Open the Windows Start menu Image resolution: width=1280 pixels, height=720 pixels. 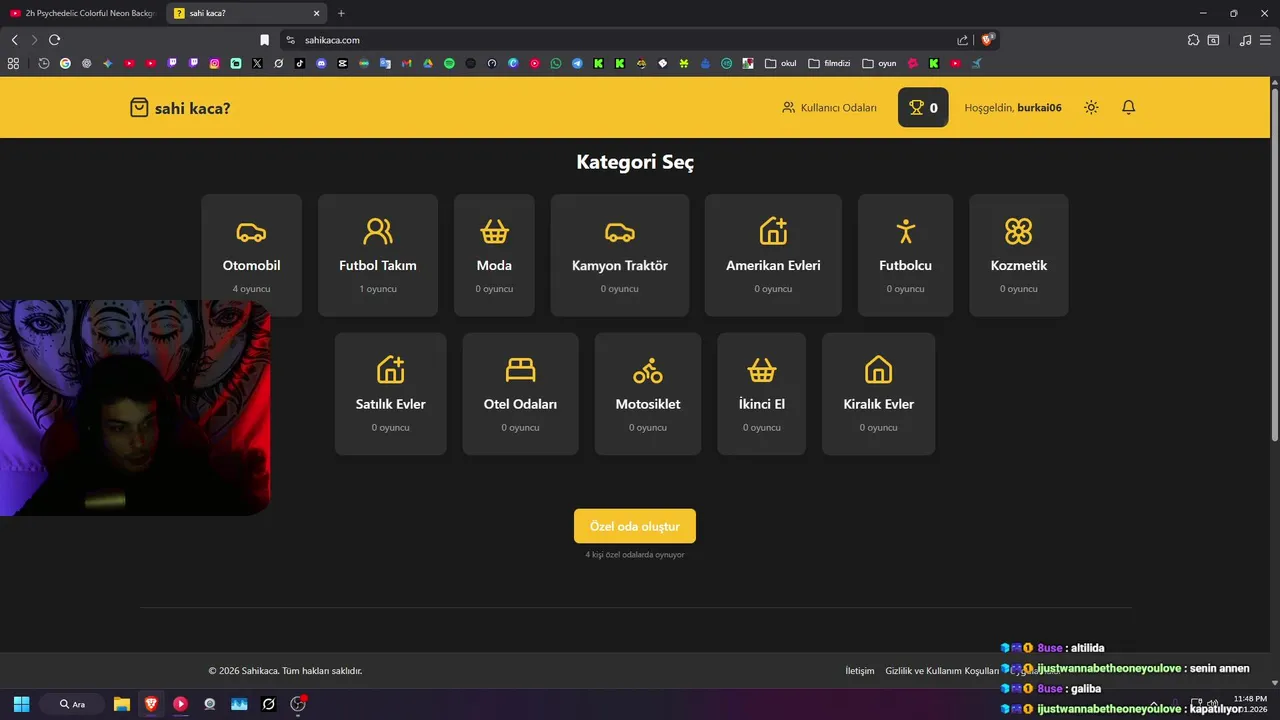[x=21, y=704]
